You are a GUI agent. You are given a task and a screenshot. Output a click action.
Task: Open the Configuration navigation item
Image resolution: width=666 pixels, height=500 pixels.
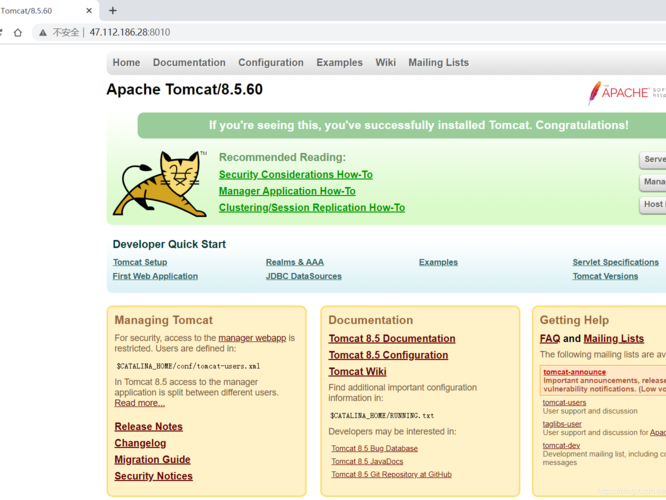(271, 62)
